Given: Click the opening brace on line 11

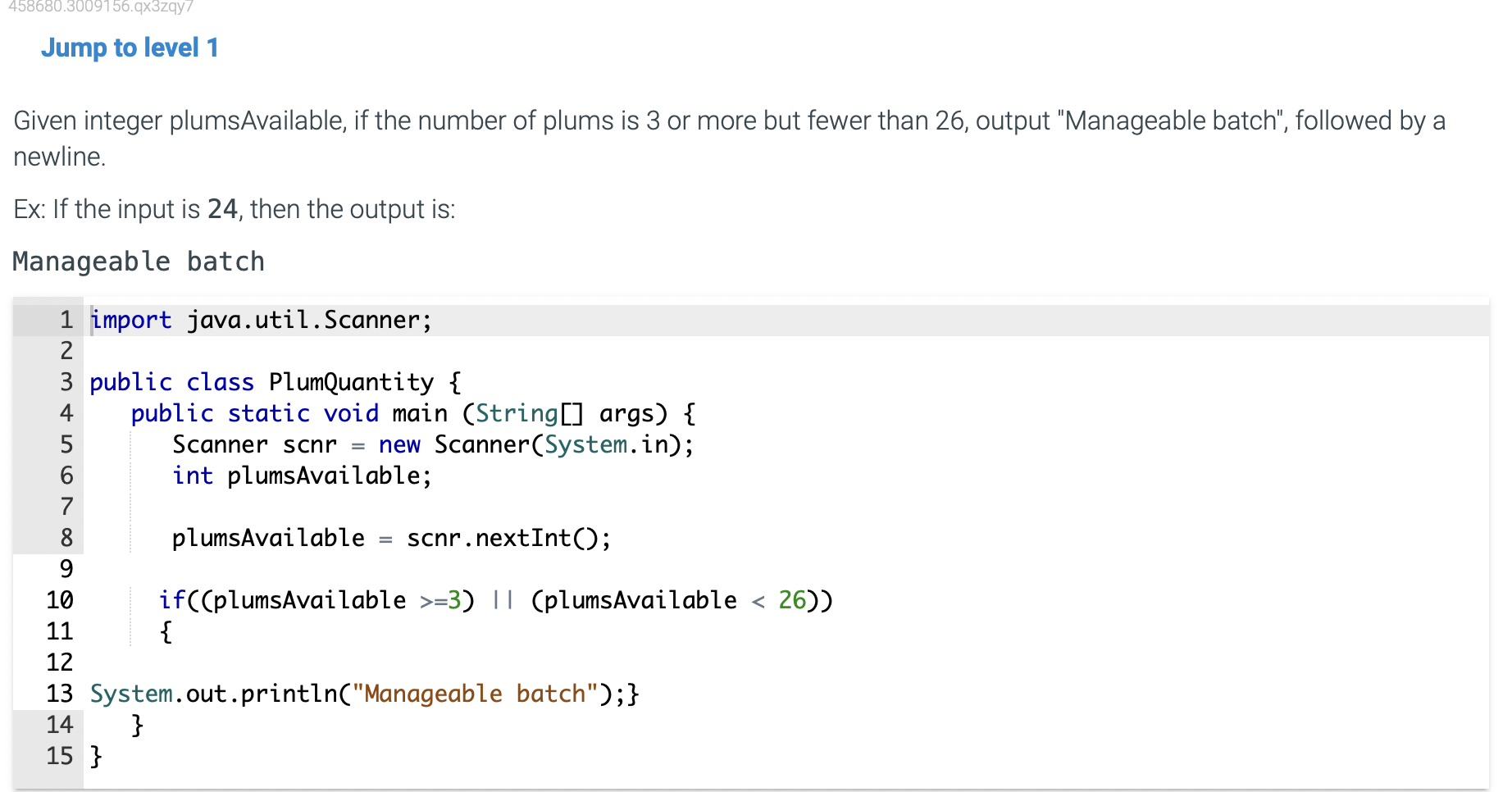Looking at the screenshot, I should point(166,631).
